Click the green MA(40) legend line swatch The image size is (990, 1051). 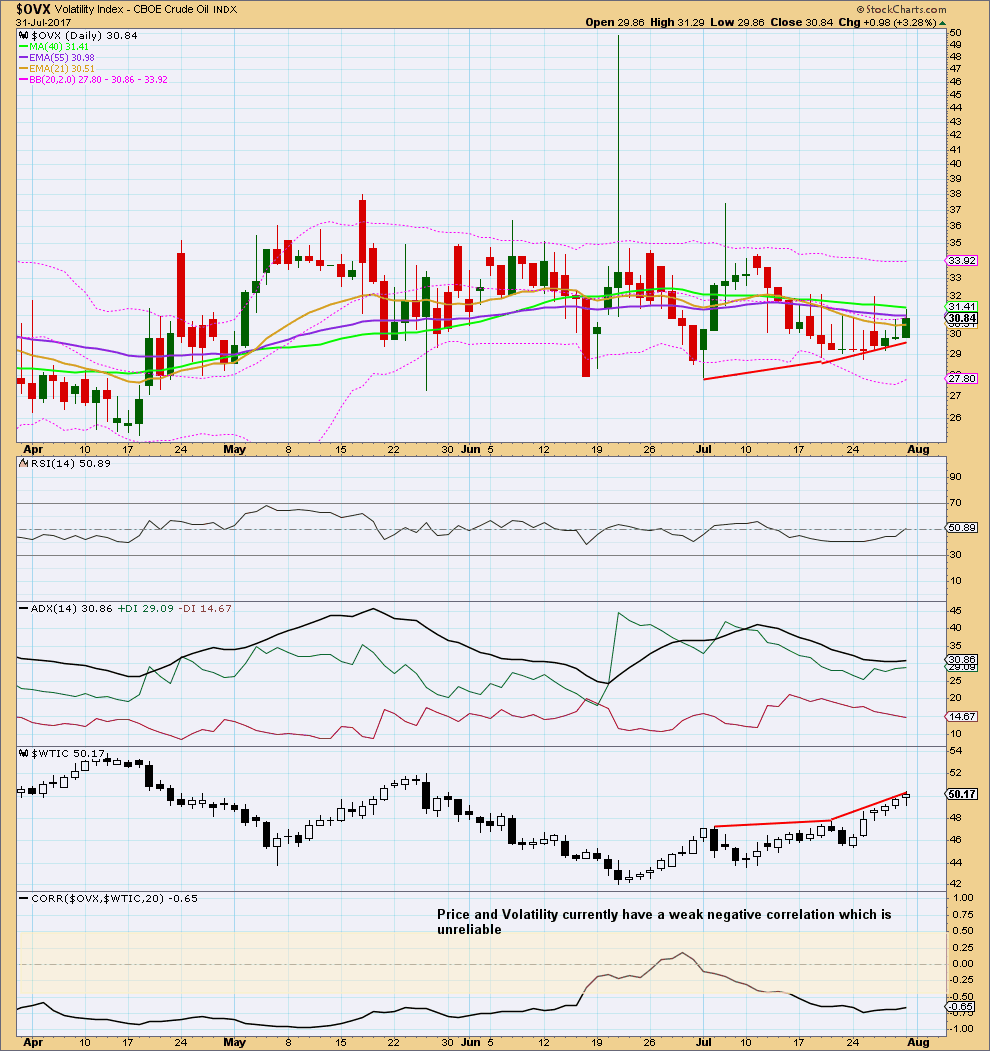pos(23,47)
